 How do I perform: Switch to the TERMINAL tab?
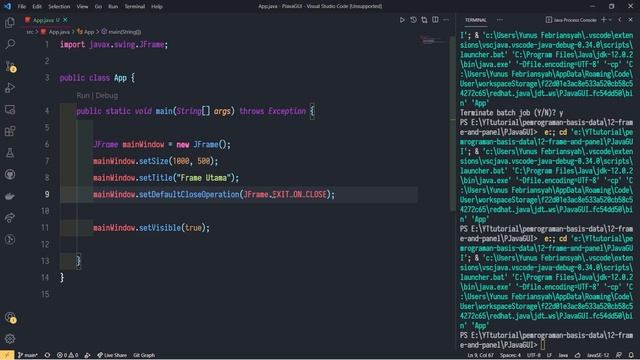point(476,20)
